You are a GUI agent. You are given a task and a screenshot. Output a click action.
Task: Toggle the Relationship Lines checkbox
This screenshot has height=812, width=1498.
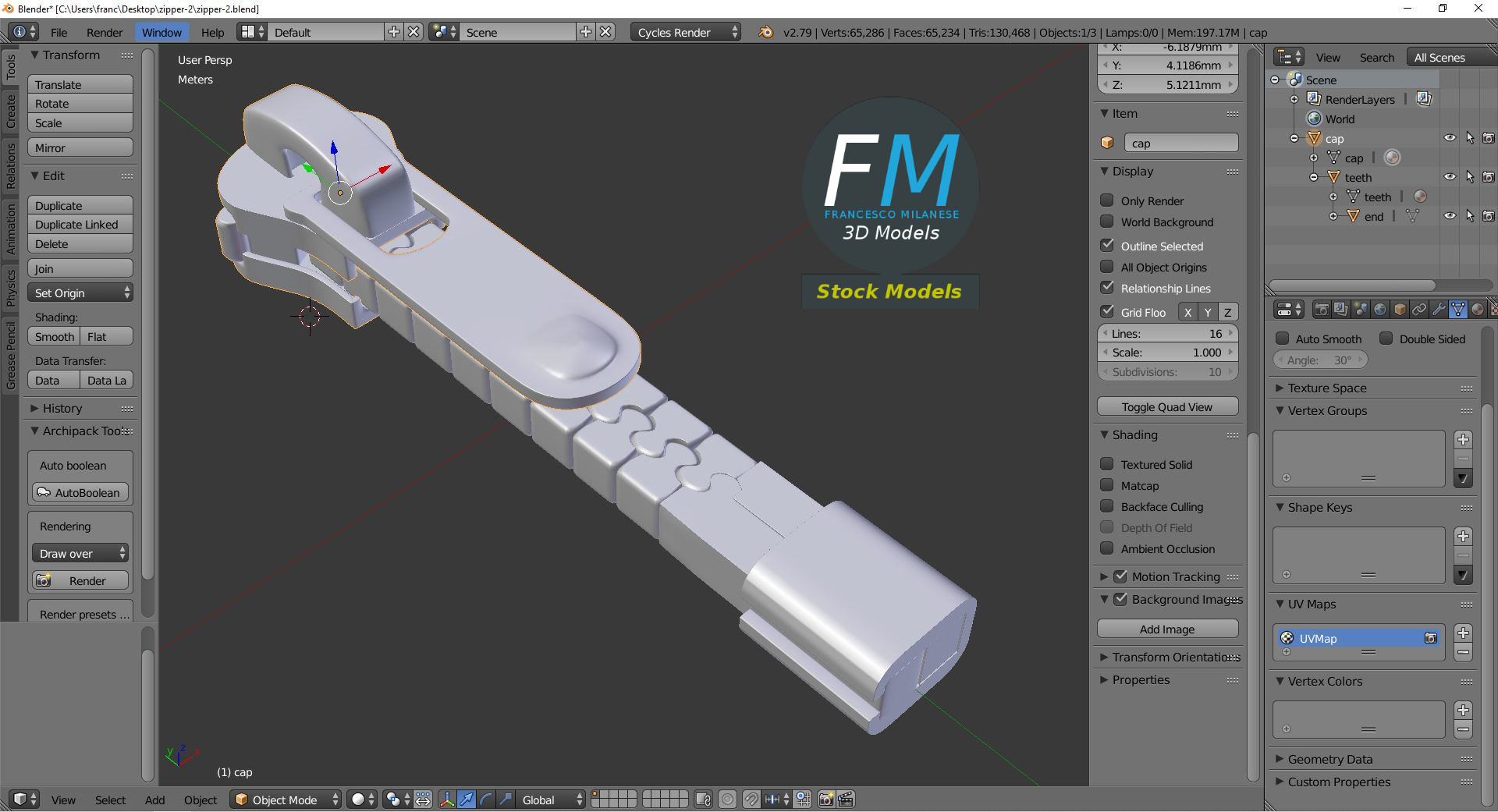click(x=1106, y=288)
